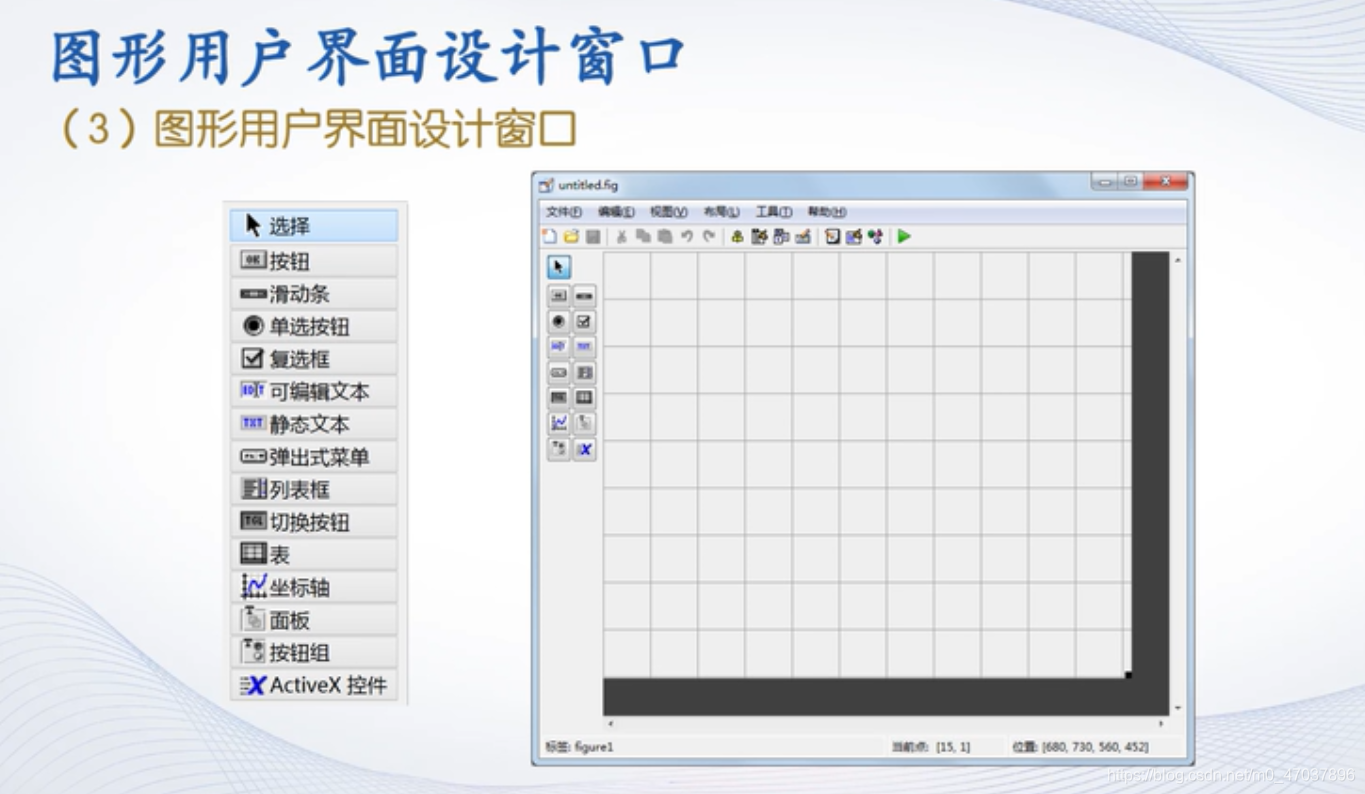Pick the slider icon in untitled.fig palette
Viewport: 1365px width, 794px height.
click(584, 295)
